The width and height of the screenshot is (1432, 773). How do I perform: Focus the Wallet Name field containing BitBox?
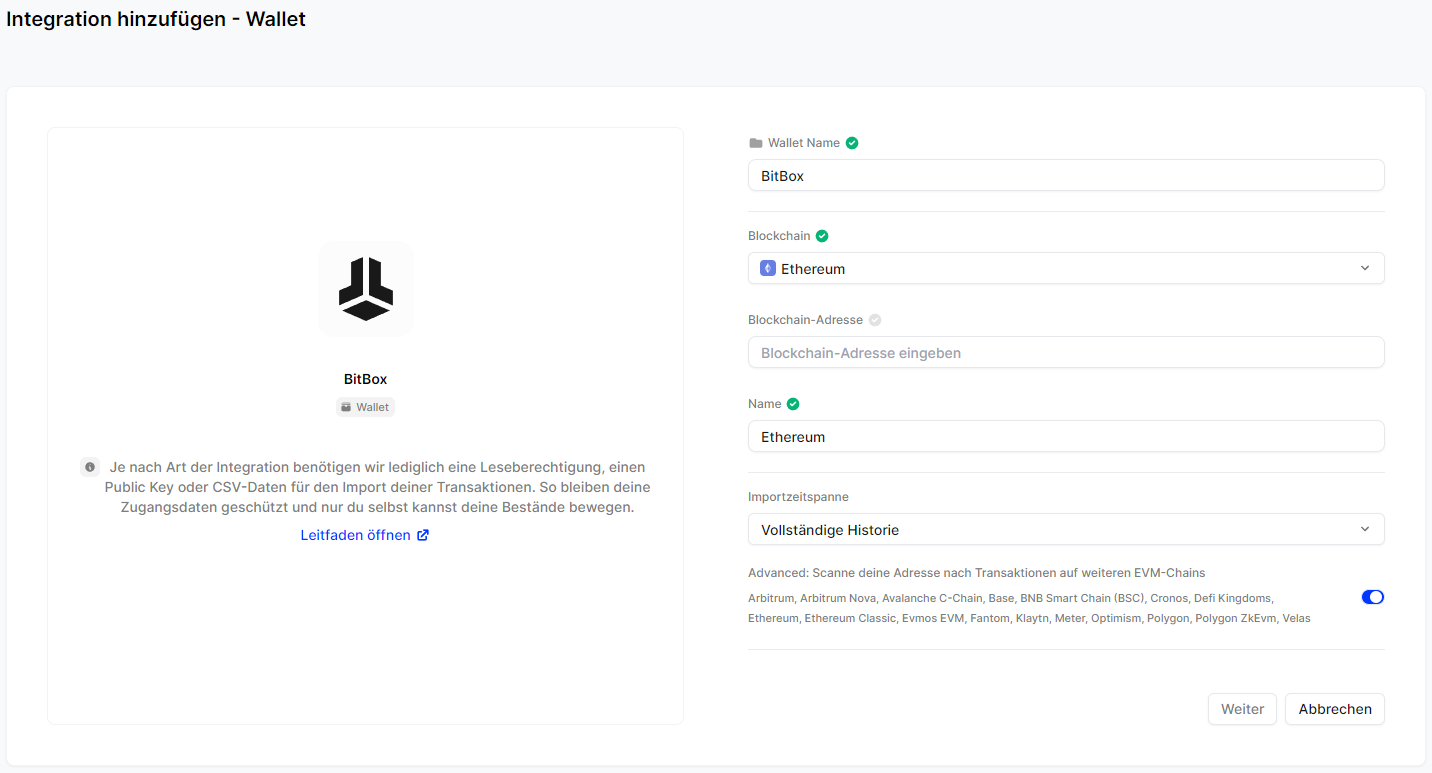(1066, 175)
